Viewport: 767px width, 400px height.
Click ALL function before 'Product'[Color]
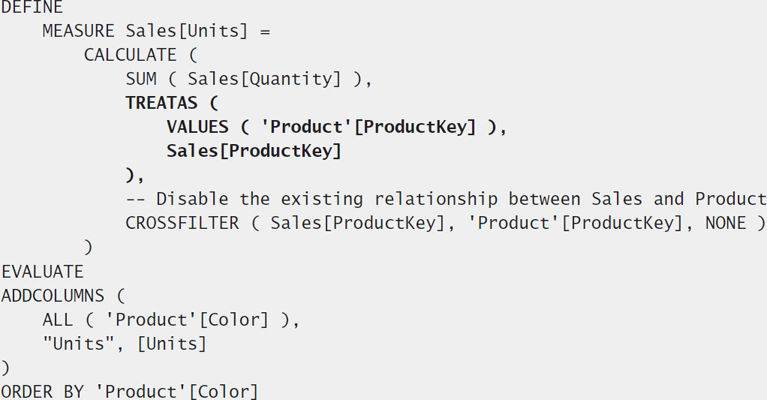tap(58, 319)
